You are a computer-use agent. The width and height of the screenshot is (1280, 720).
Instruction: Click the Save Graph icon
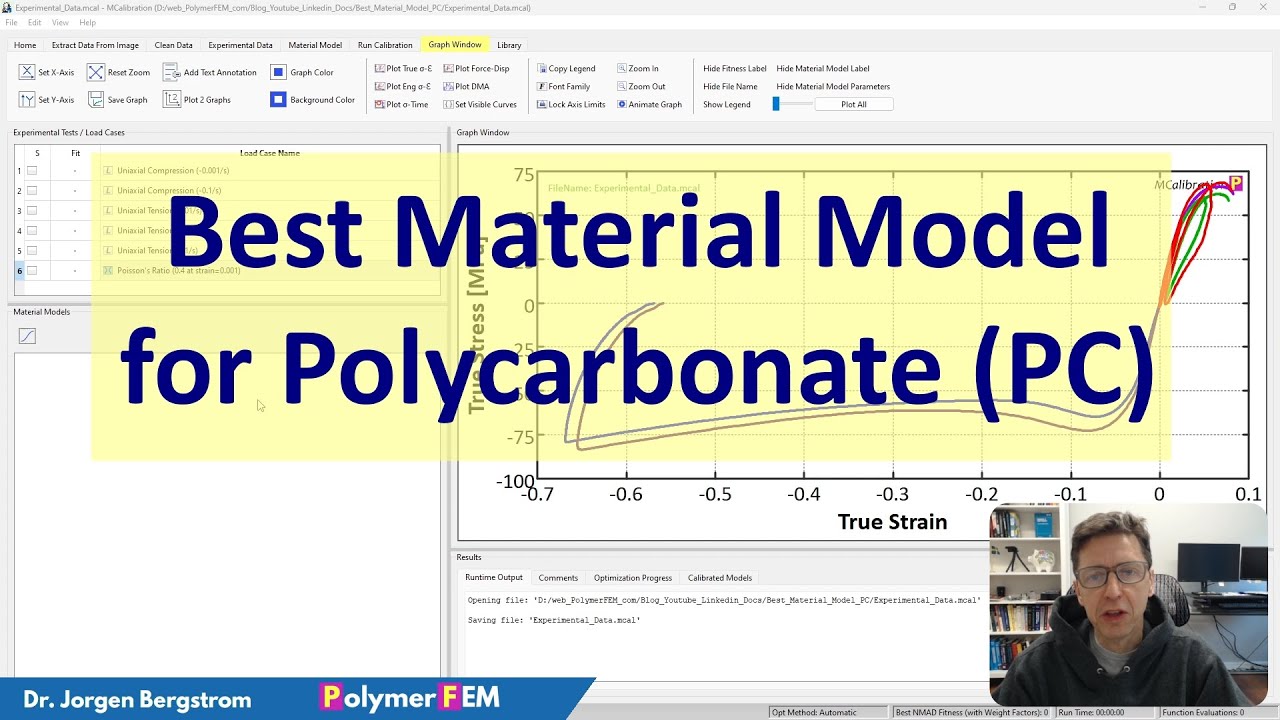(x=95, y=99)
